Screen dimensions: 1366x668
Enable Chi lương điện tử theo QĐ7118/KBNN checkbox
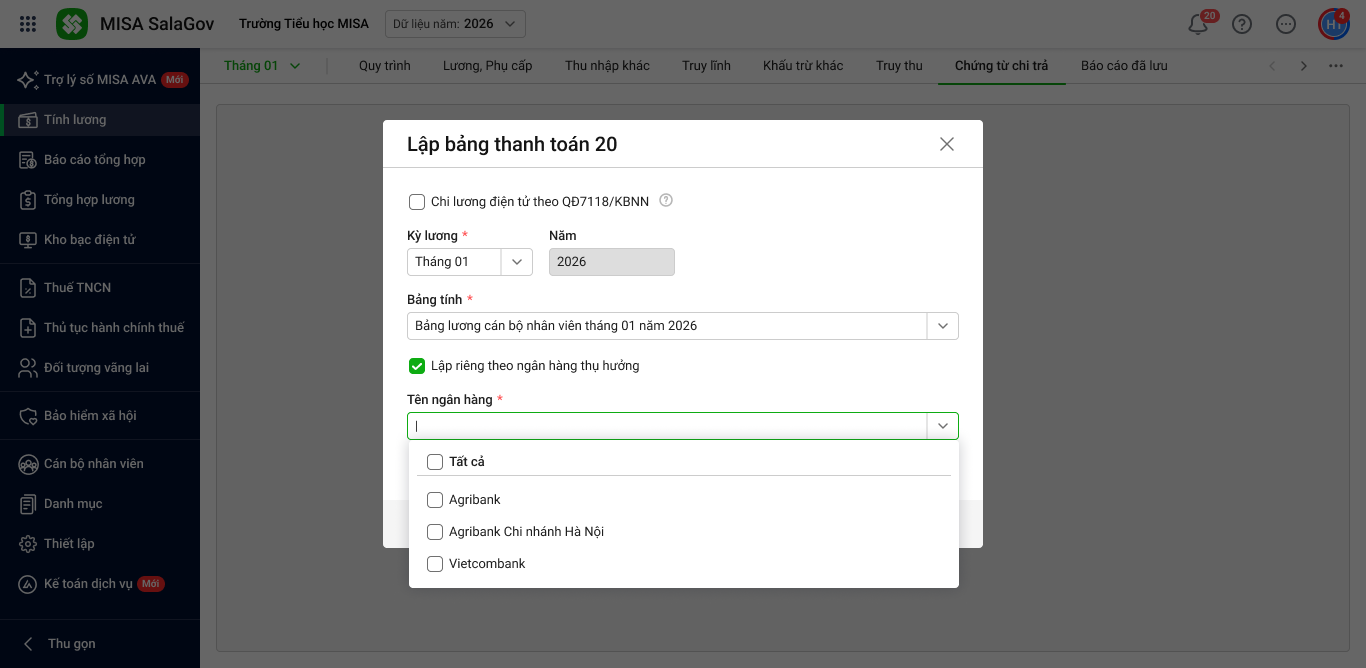(x=417, y=202)
